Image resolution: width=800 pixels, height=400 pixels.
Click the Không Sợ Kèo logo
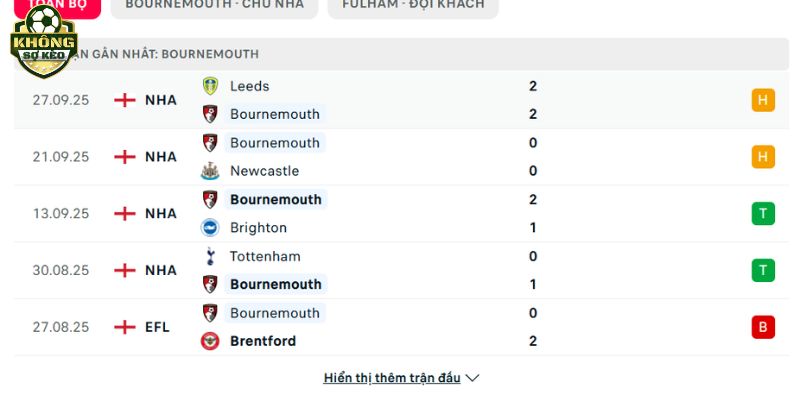(x=43, y=42)
